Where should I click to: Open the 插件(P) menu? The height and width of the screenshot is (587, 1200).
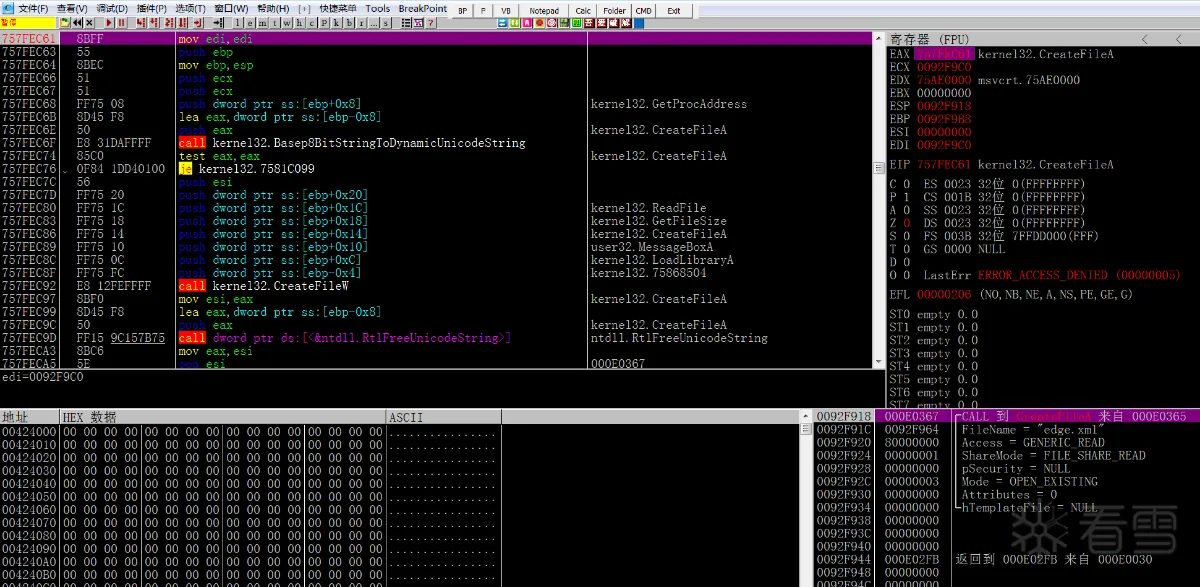click(151, 8)
